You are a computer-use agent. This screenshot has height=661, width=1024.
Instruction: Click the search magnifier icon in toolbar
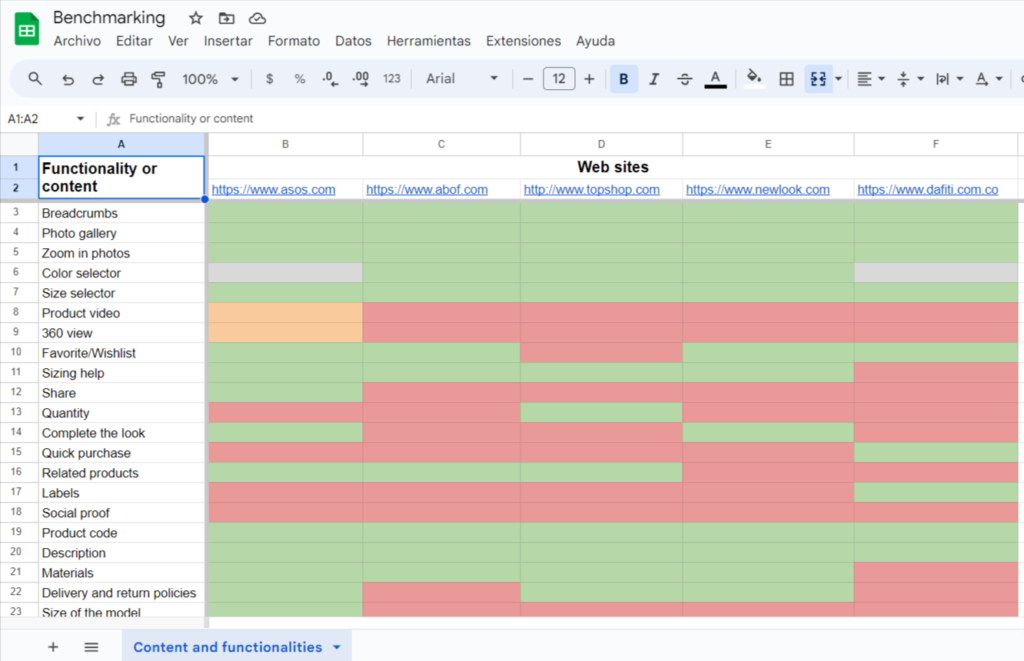click(x=35, y=79)
